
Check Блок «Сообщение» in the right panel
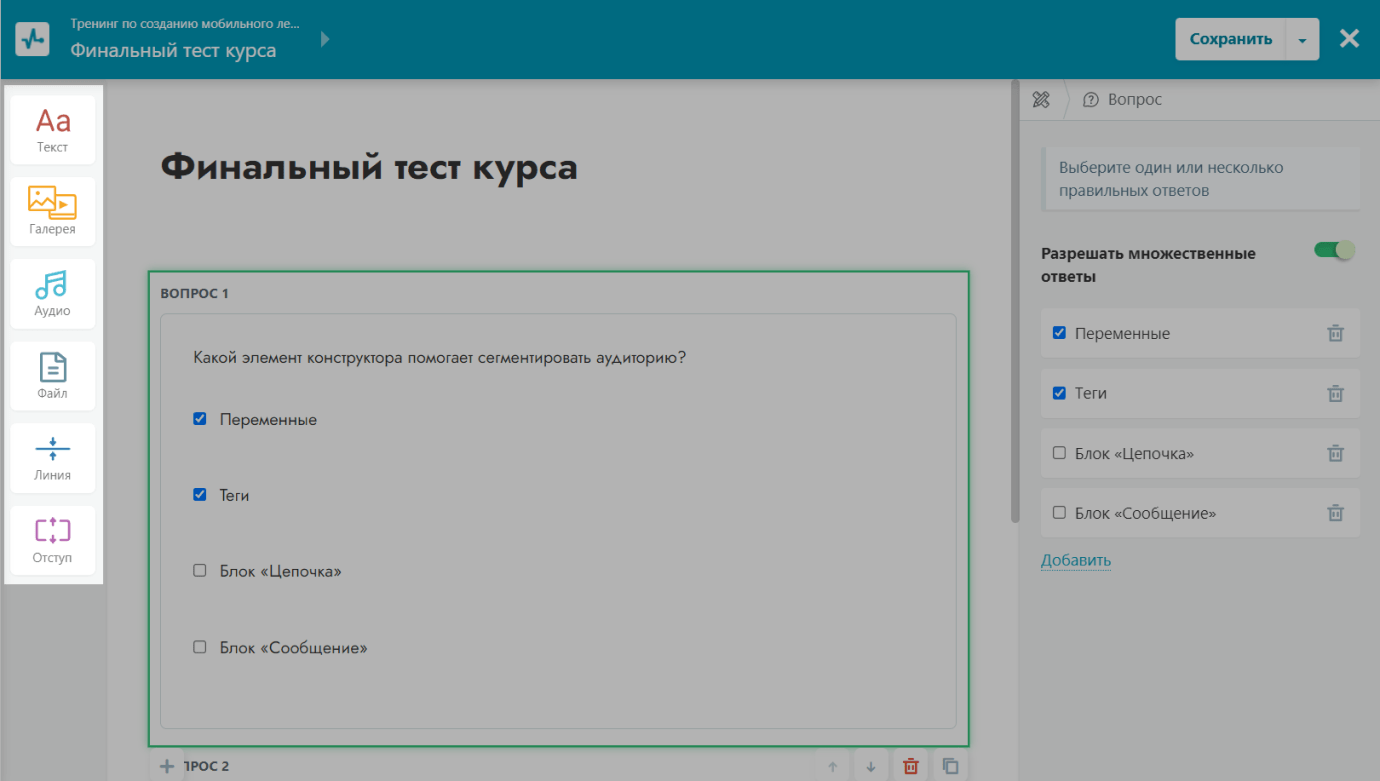coord(1060,513)
